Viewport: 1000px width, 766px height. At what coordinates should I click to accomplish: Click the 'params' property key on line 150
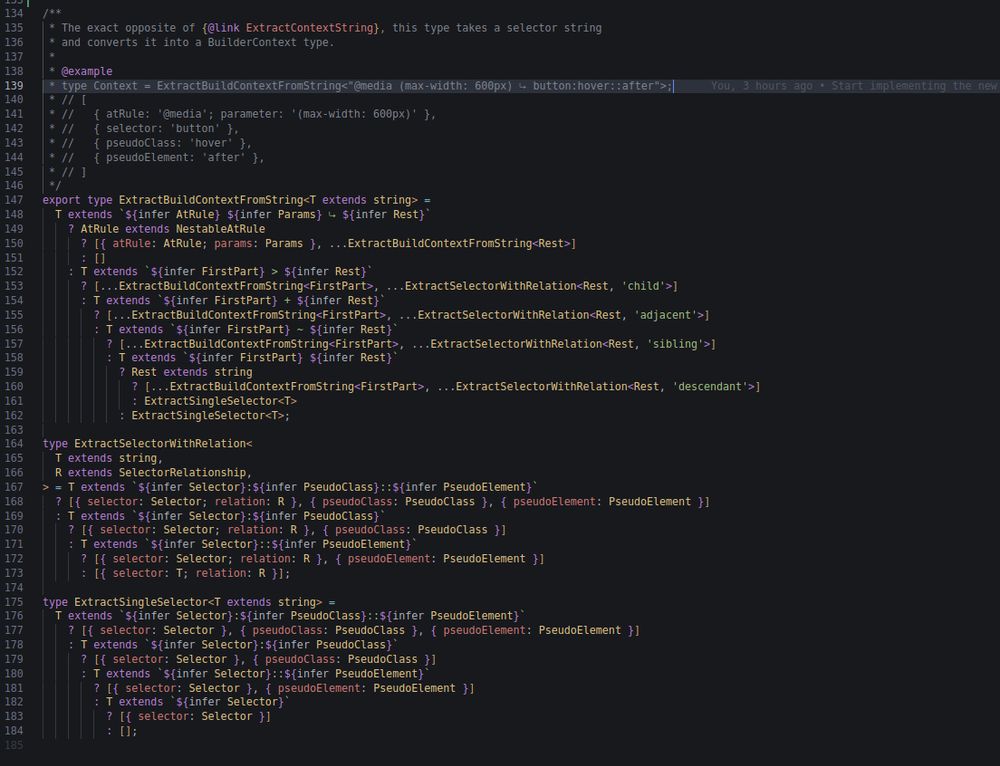pyautogui.click(x=233, y=243)
